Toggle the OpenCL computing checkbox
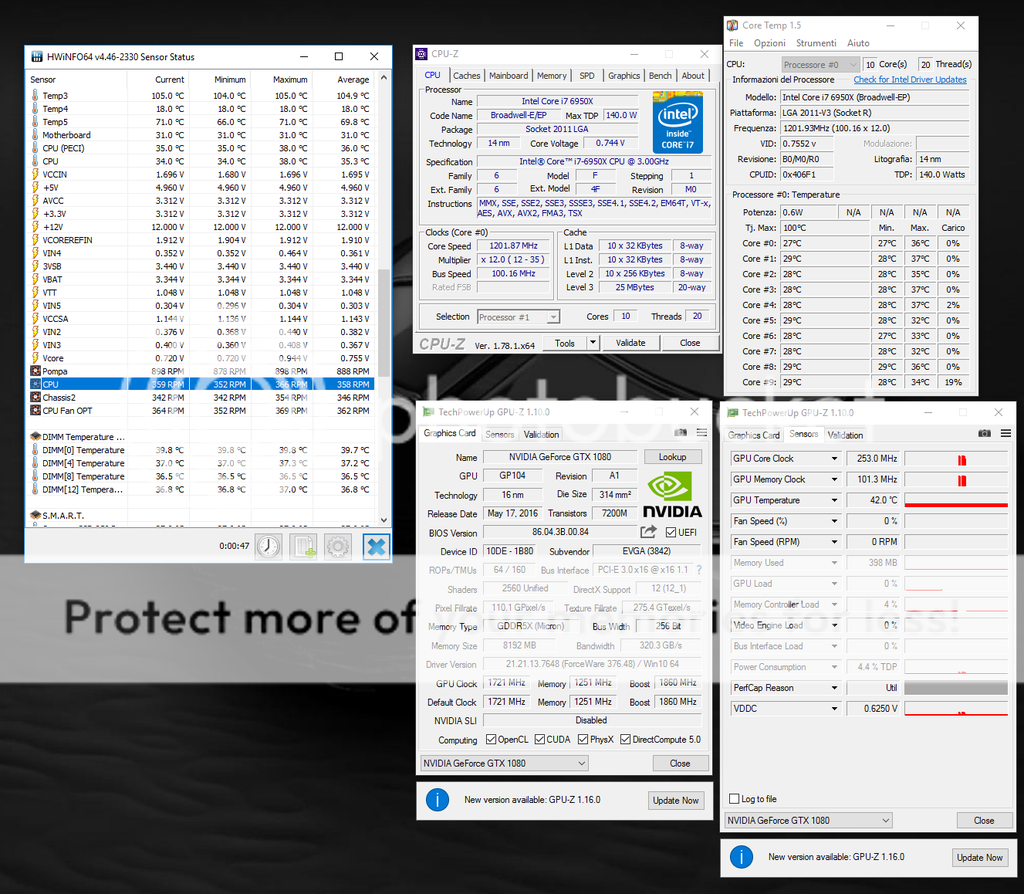Screen dimensions: 1024x894 coord(491,740)
